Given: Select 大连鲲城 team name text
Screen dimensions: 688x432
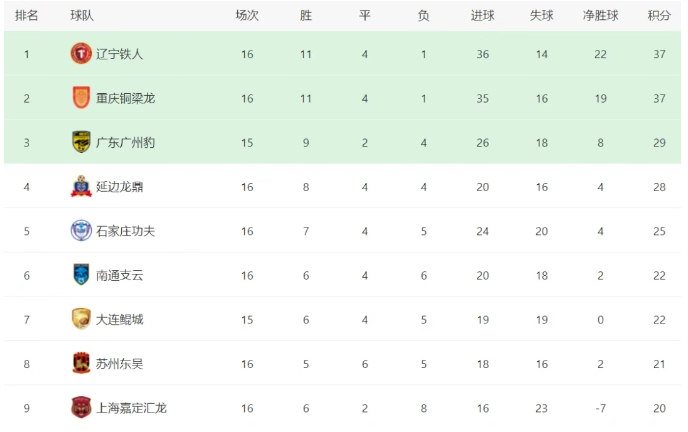Looking at the screenshot, I should (119, 319).
